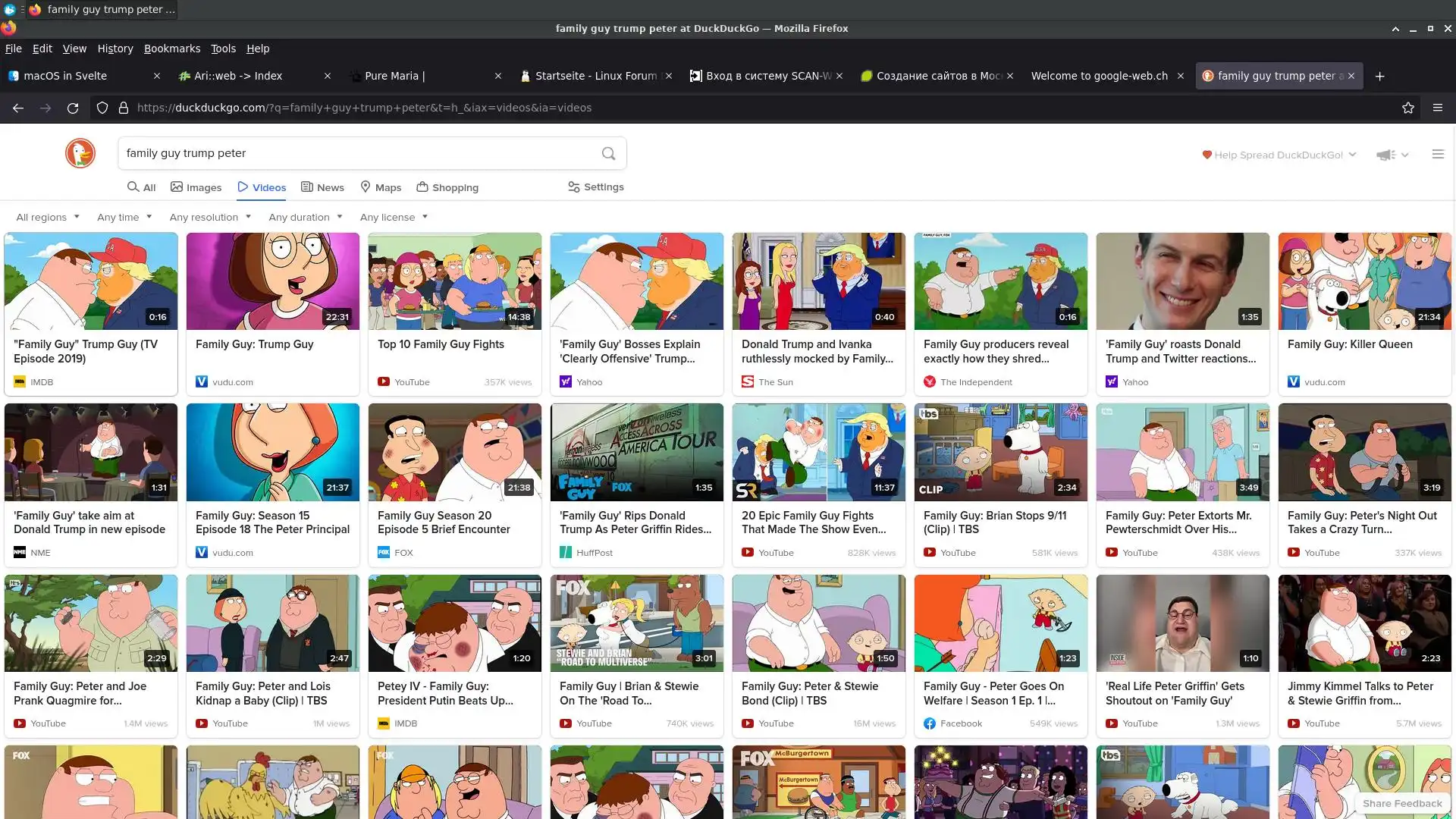Click the search magnifier icon in search box
This screenshot has height=819, width=1456.
pyautogui.click(x=608, y=153)
